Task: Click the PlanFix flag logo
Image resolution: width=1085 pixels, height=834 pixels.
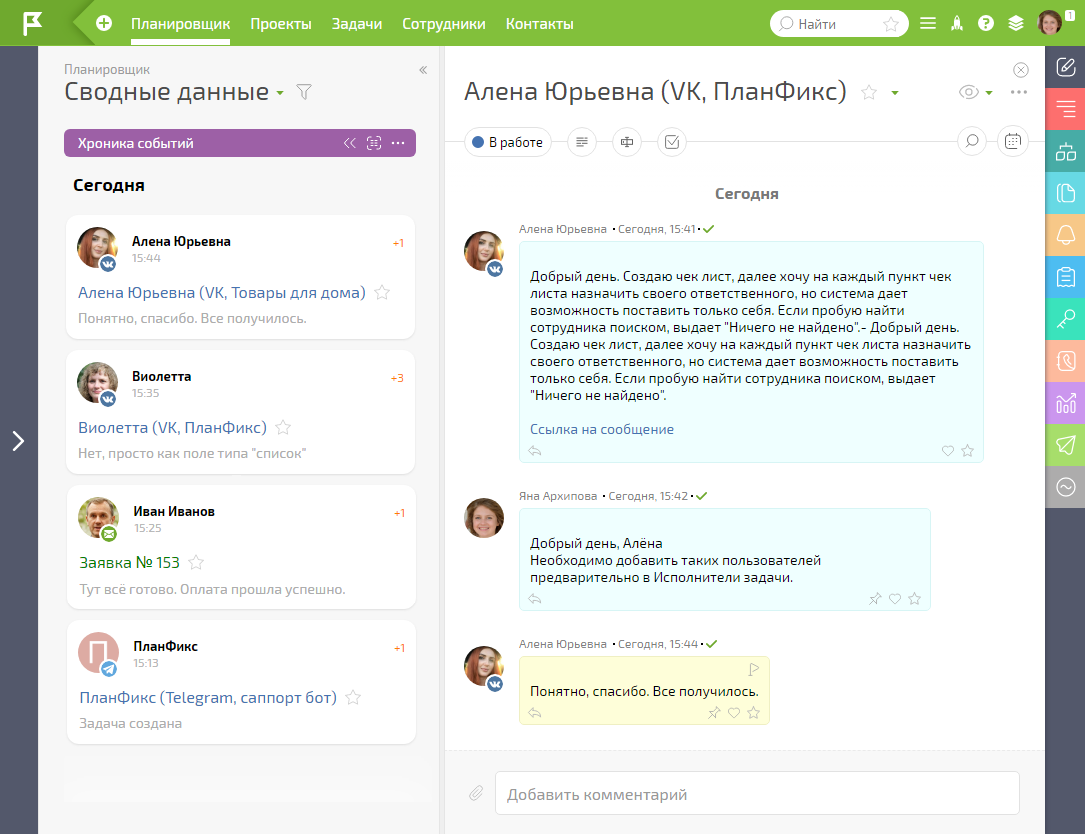Action: click(x=32, y=23)
